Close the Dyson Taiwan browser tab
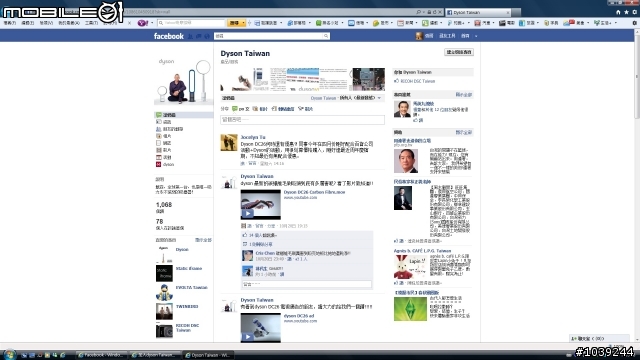 pyautogui.click(x=508, y=13)
